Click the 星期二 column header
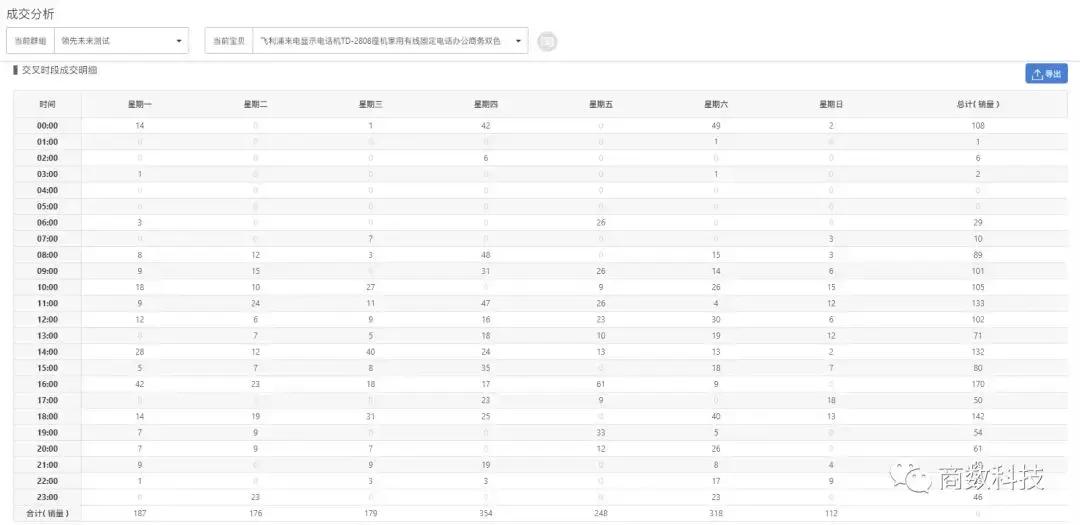The height and width of the screenshot is (525, 1080). pyautogui.click(x=255, y=105)
